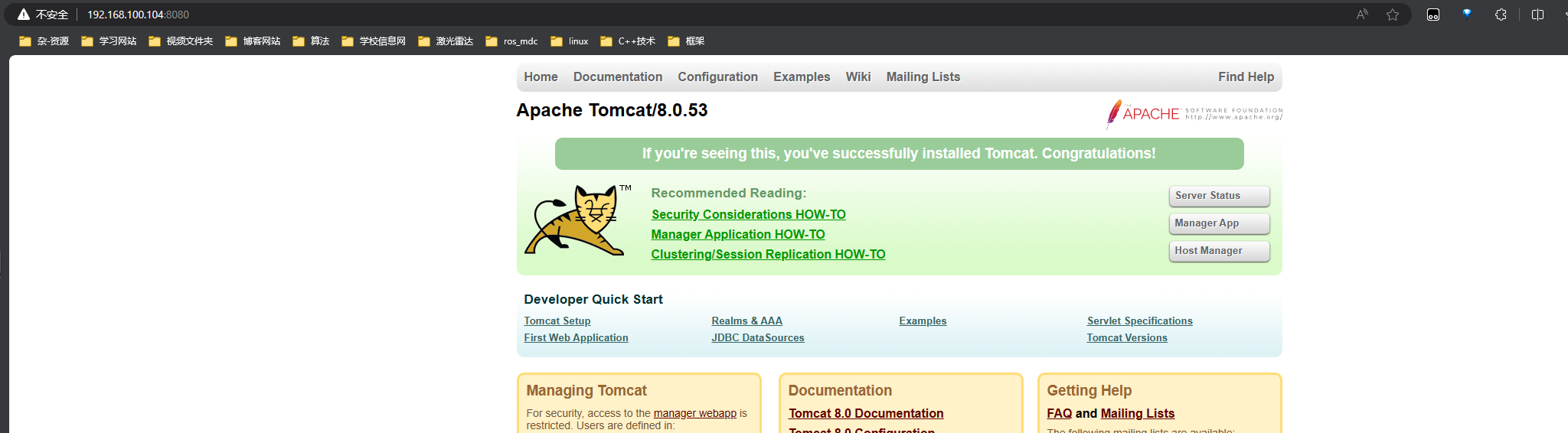Open the Wiki nav item
Screen dimensions: 1568x433
[x=858, y=77]
